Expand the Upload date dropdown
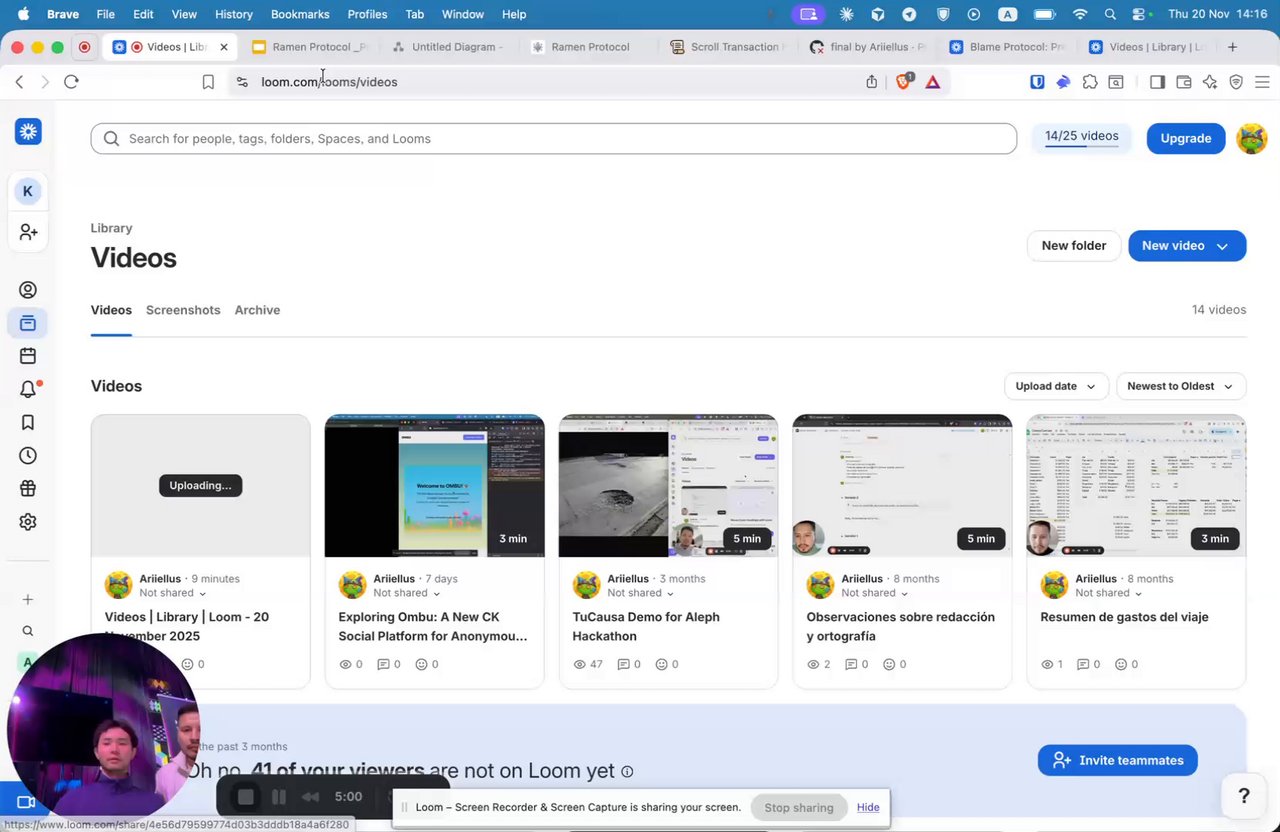 tap(1055, 386)
